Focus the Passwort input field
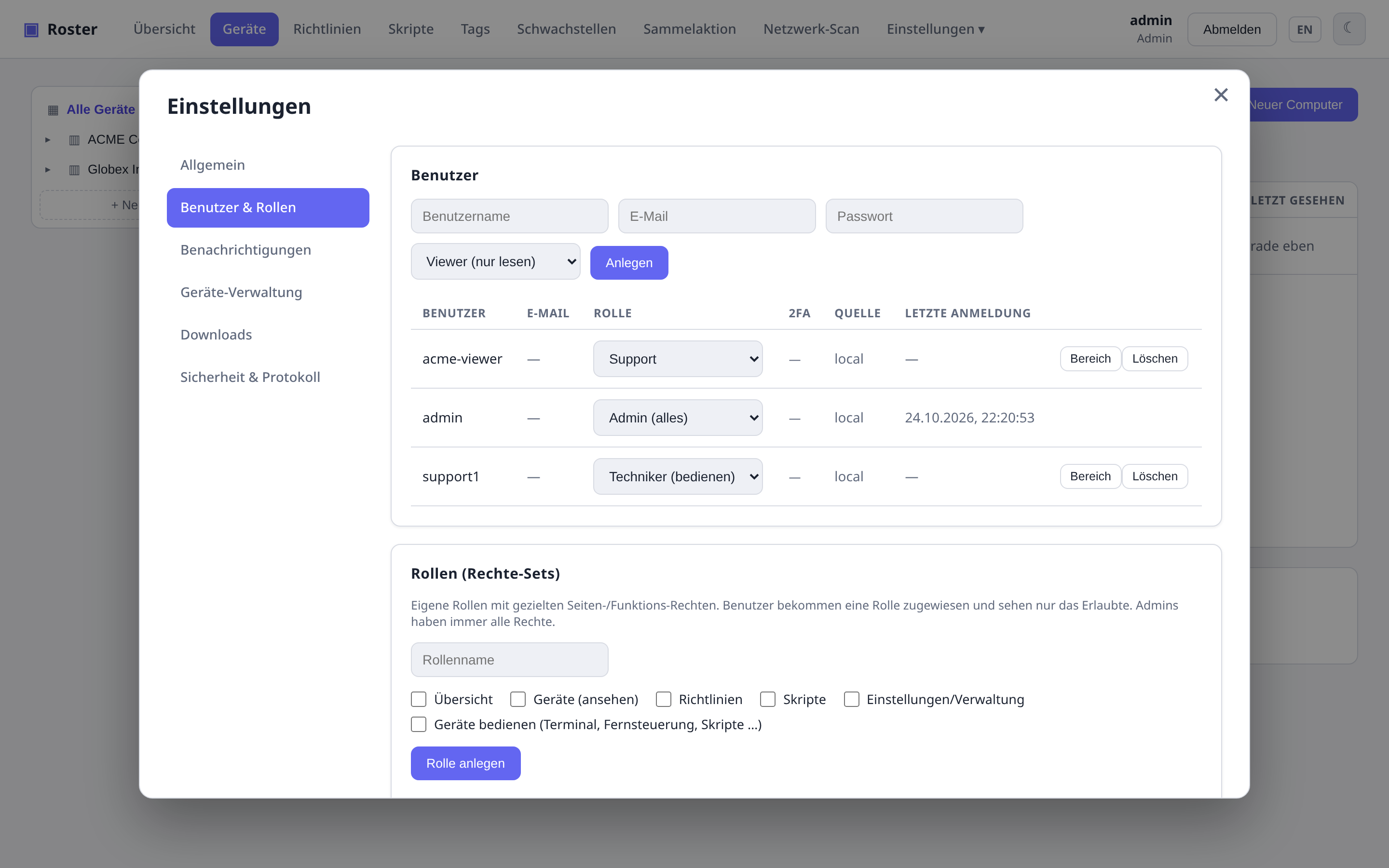Viewport: 1389px width, 868px height. pyautogui.click(x=924, y=217)
